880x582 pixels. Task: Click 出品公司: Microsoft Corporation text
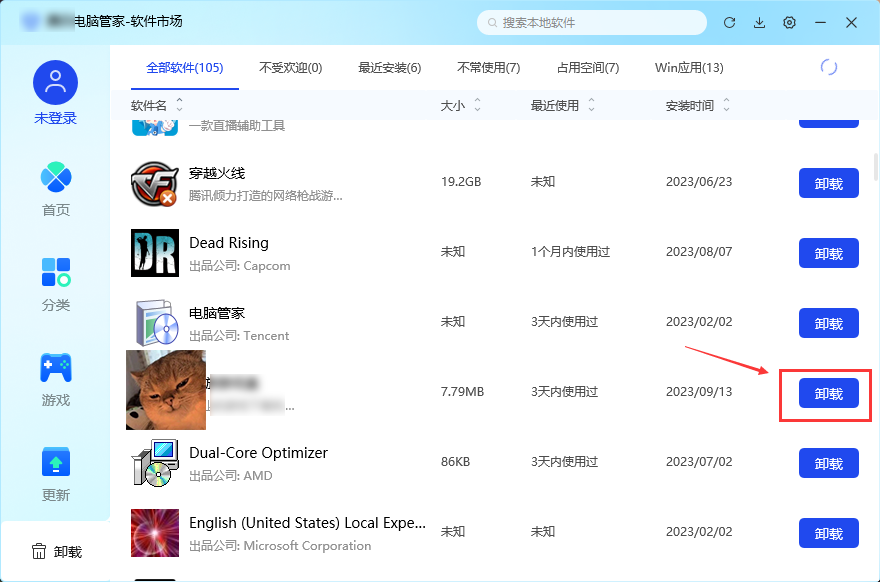click(280, 546)
